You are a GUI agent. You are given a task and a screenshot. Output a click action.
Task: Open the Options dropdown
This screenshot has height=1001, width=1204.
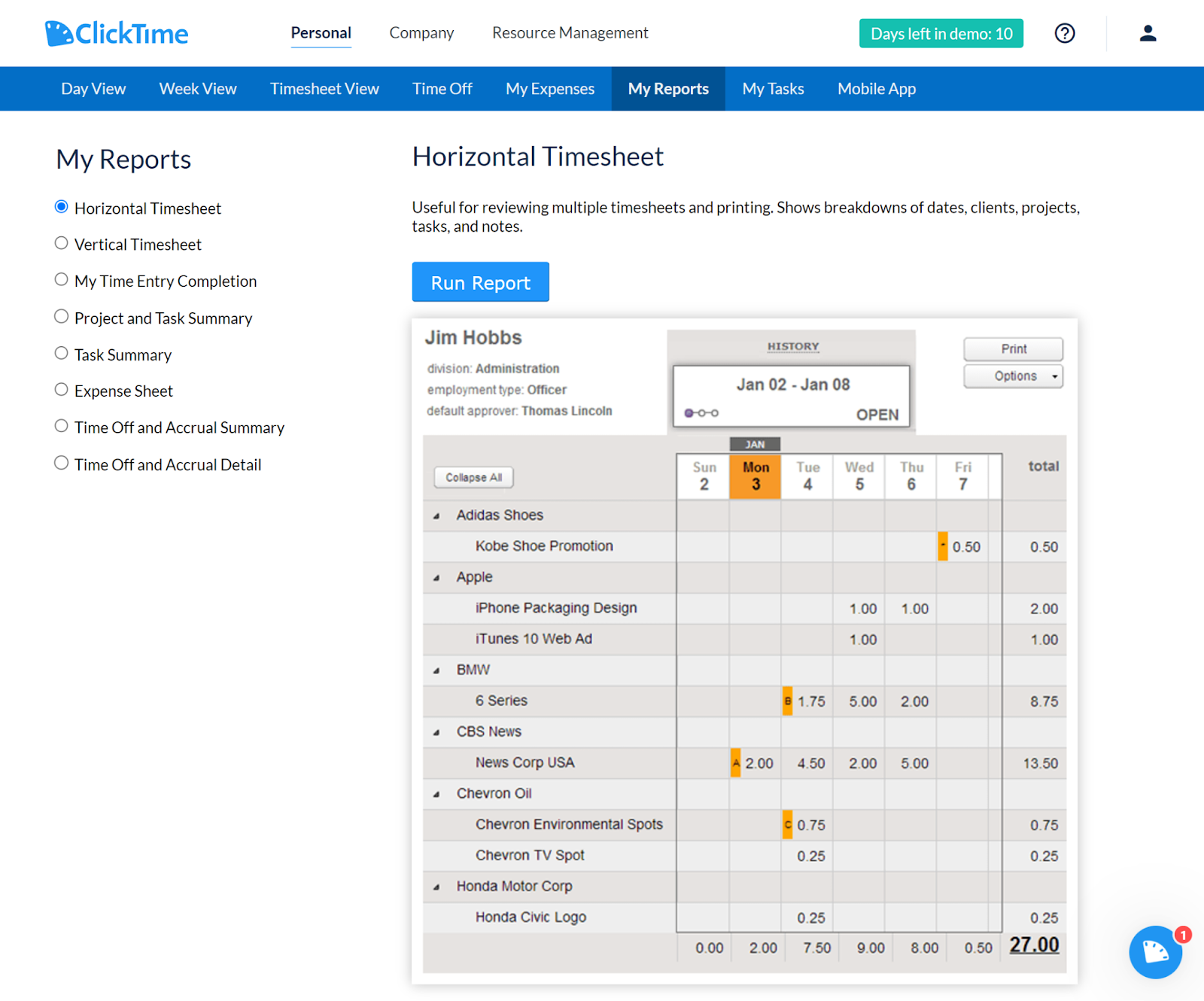pyautogui.click(x=1014, y=376)
